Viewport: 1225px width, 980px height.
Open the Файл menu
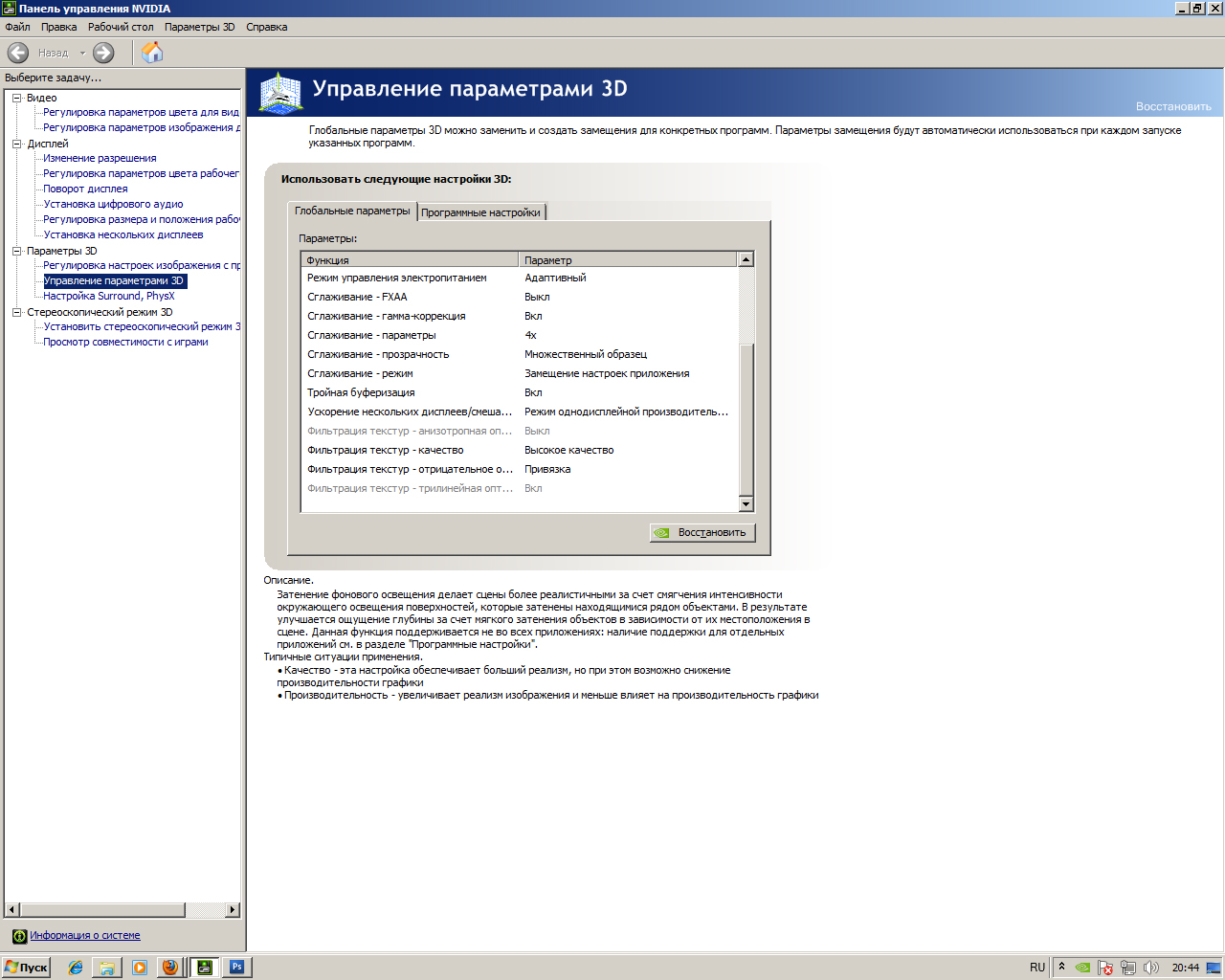click(17, 27)
